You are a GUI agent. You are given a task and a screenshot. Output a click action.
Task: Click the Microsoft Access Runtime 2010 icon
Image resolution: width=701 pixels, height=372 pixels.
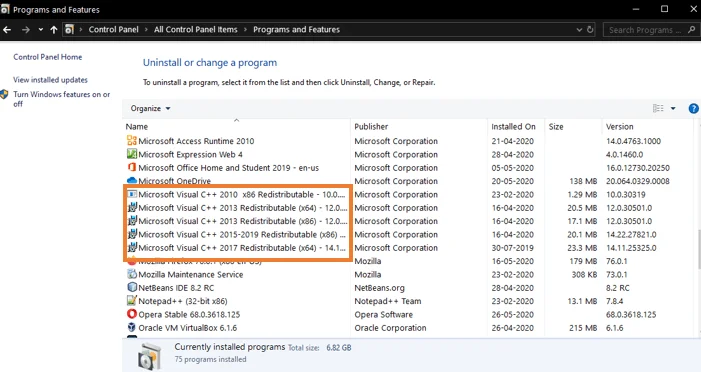click(132, 140)
